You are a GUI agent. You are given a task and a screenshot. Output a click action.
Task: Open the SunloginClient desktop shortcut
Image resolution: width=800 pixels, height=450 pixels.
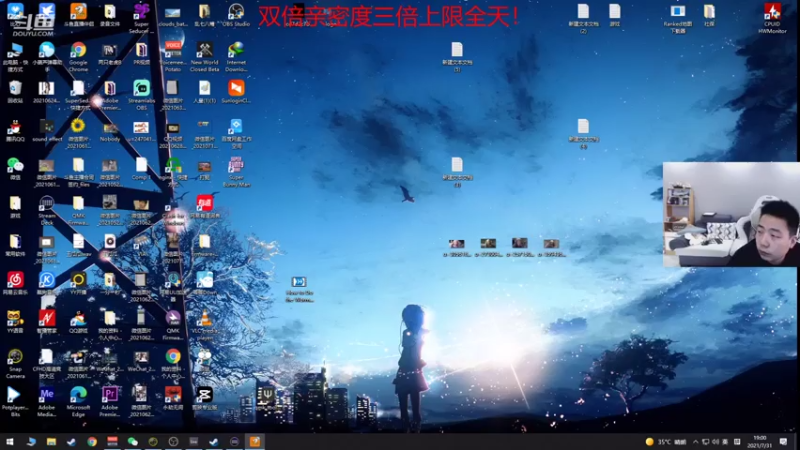pos(236,92)
